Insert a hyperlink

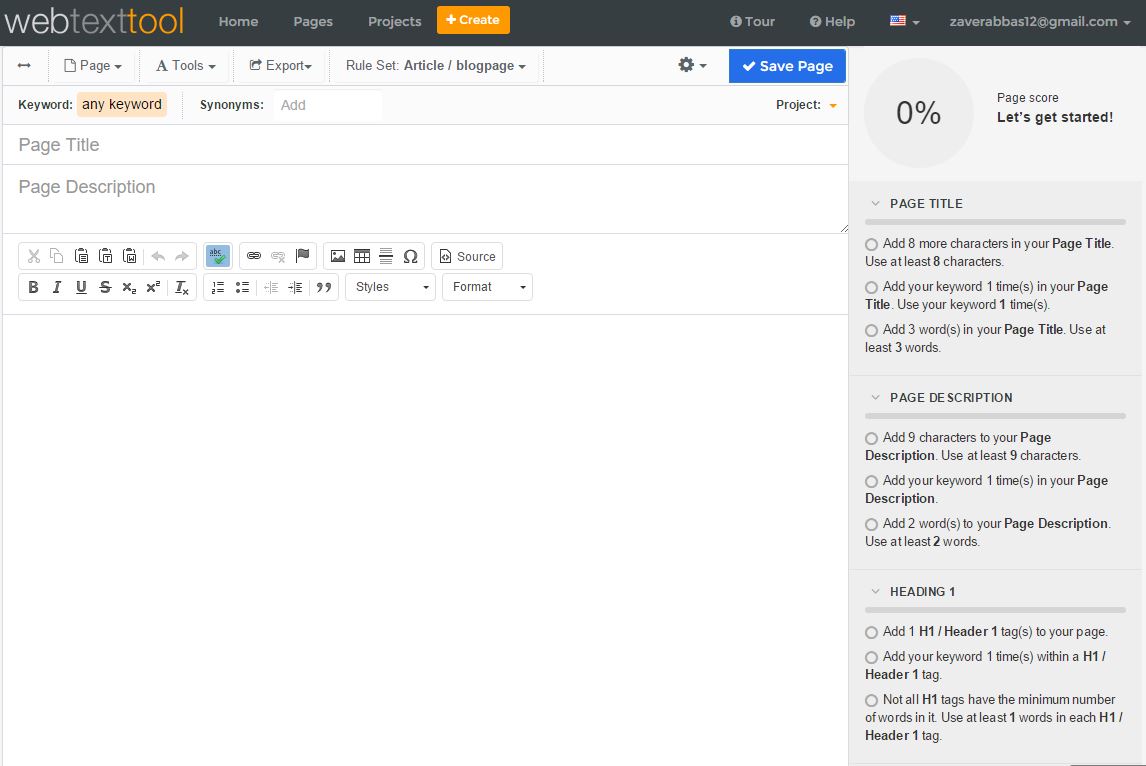coord(253,256)
